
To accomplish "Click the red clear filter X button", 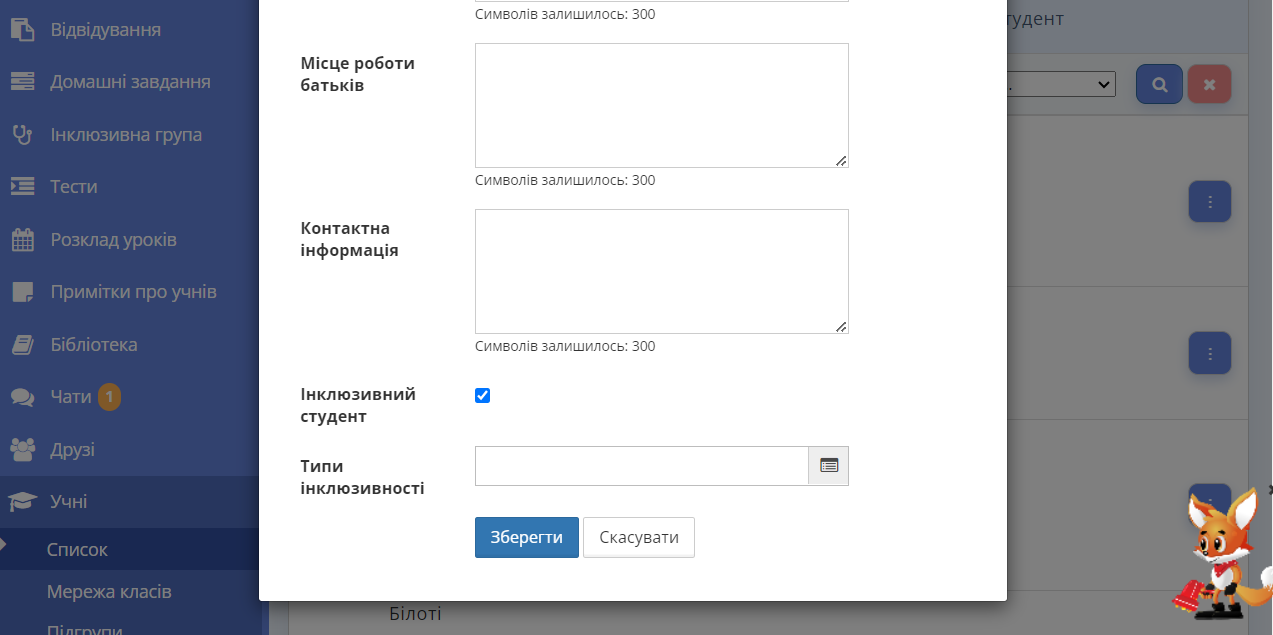I will (1209, 85).
